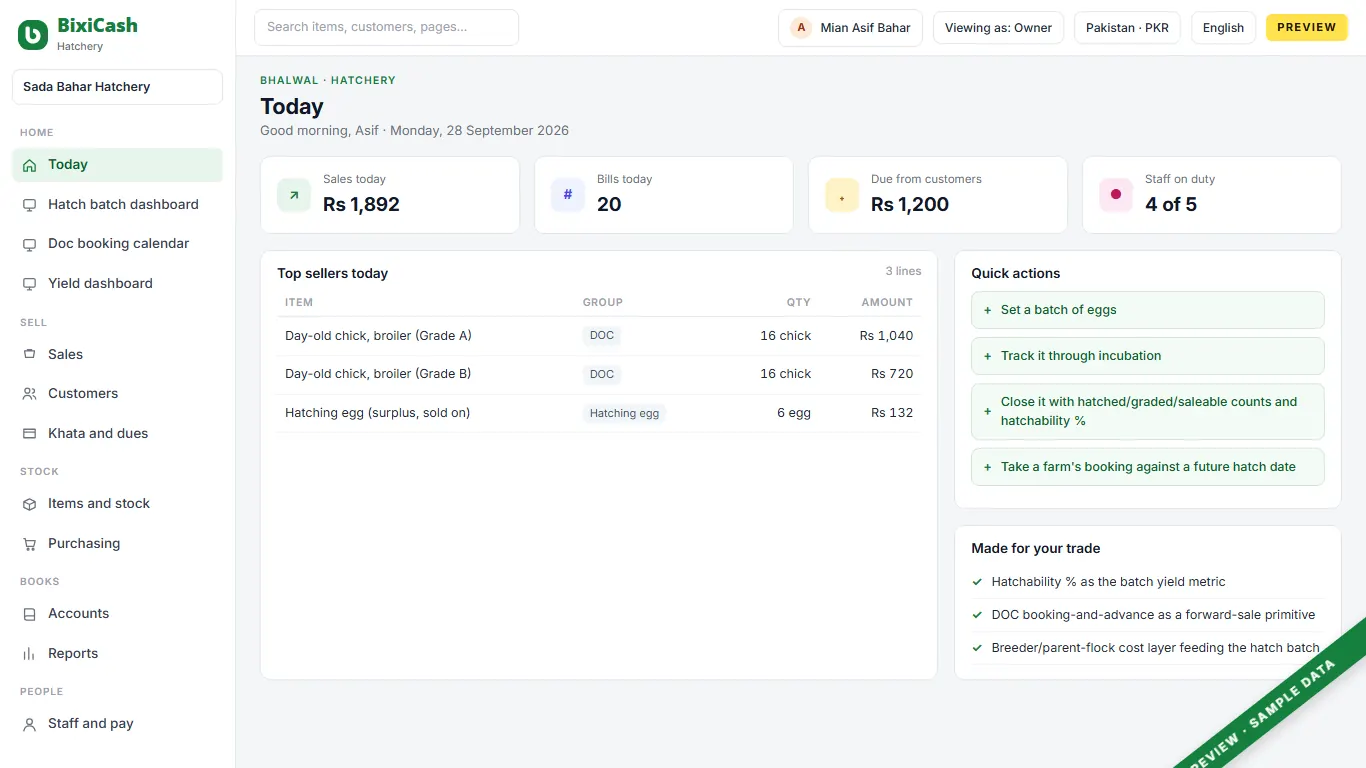Click the Track it through incubation action

(x=1148, y=356)
